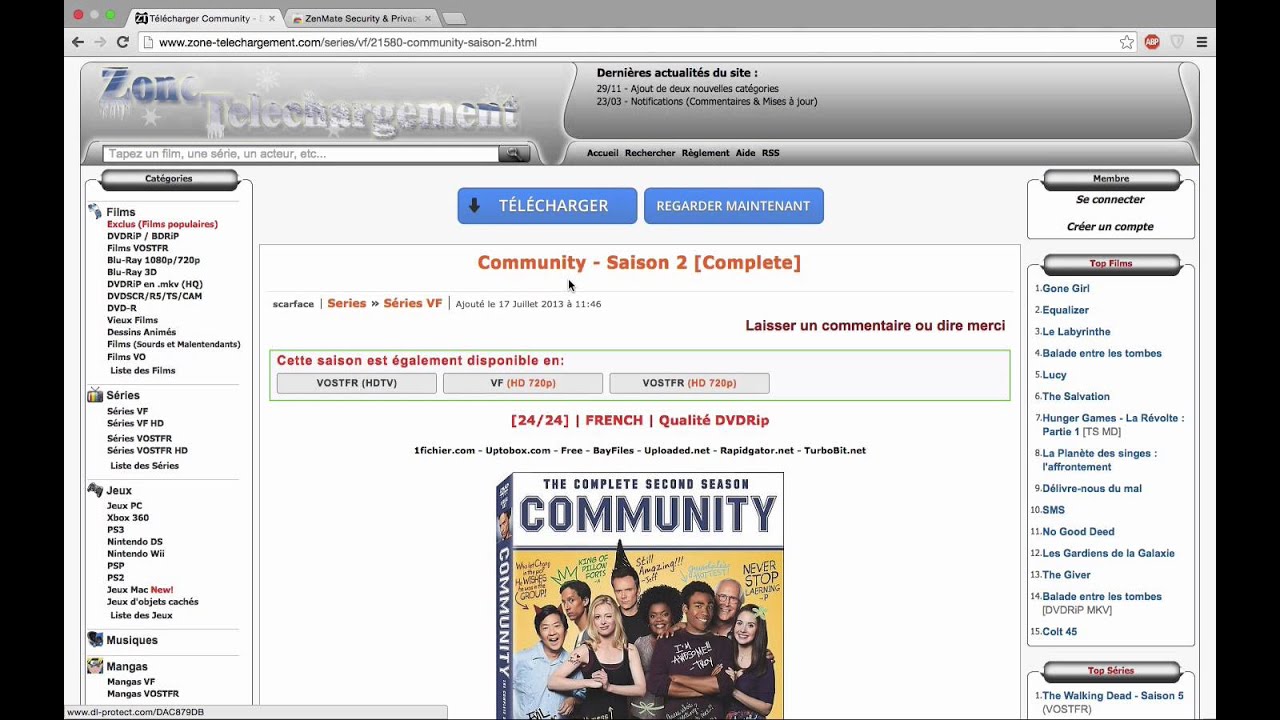1280x720 pixels.
Task: Click the blue TÉLÉCHARGER button
Action: [547, 205]
